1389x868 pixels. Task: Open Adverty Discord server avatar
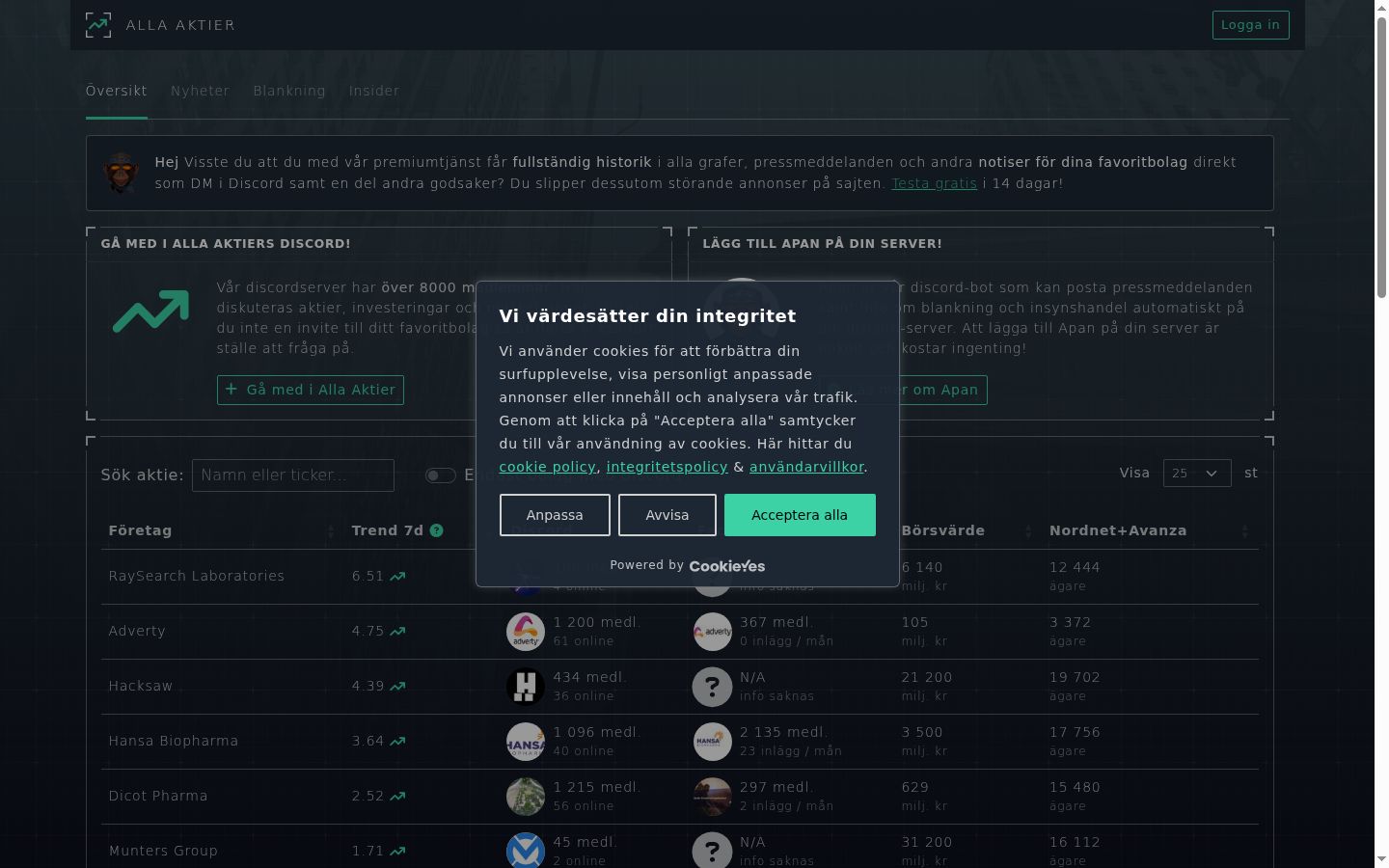[x=526, y=632]
